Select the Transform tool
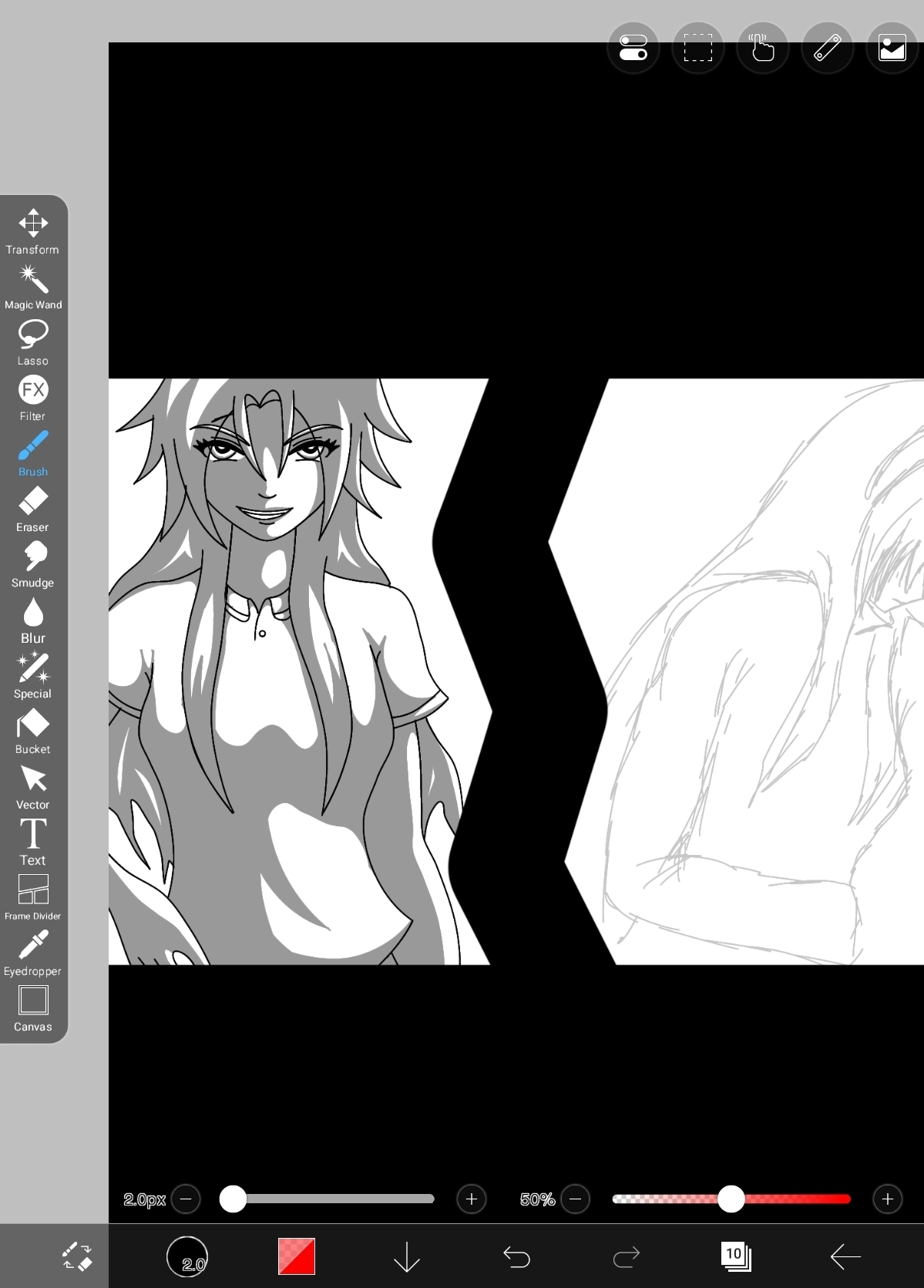 [x=33, y=231]
